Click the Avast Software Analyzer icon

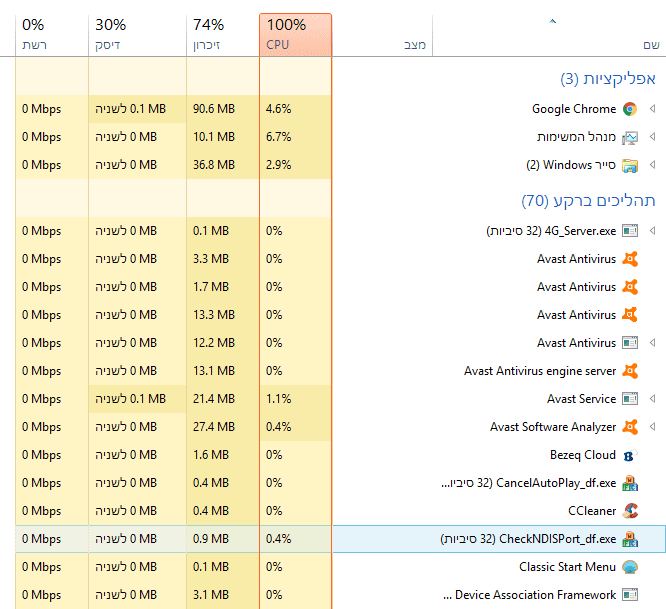pos(629,427)
